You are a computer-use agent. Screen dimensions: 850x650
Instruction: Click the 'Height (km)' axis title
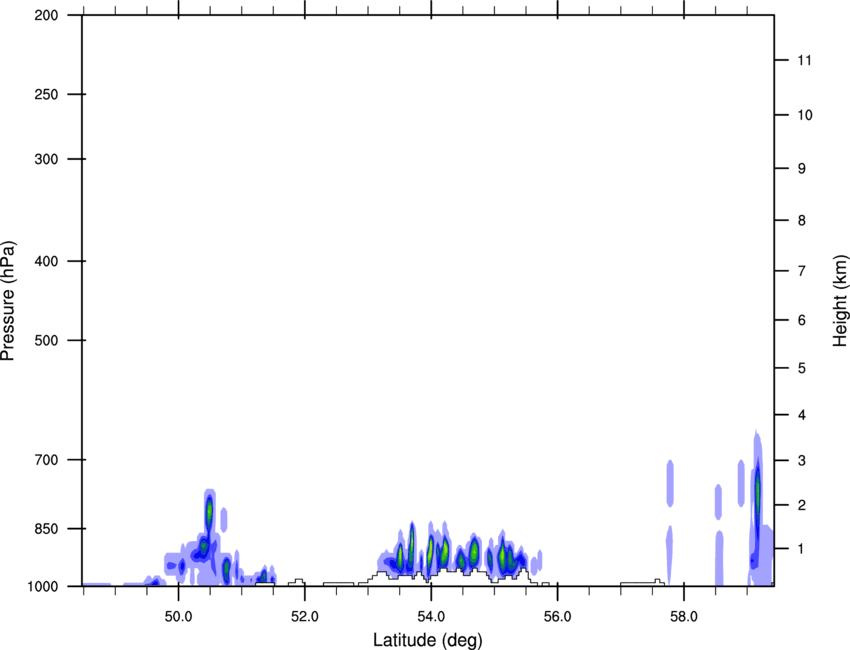coord(840,301)
